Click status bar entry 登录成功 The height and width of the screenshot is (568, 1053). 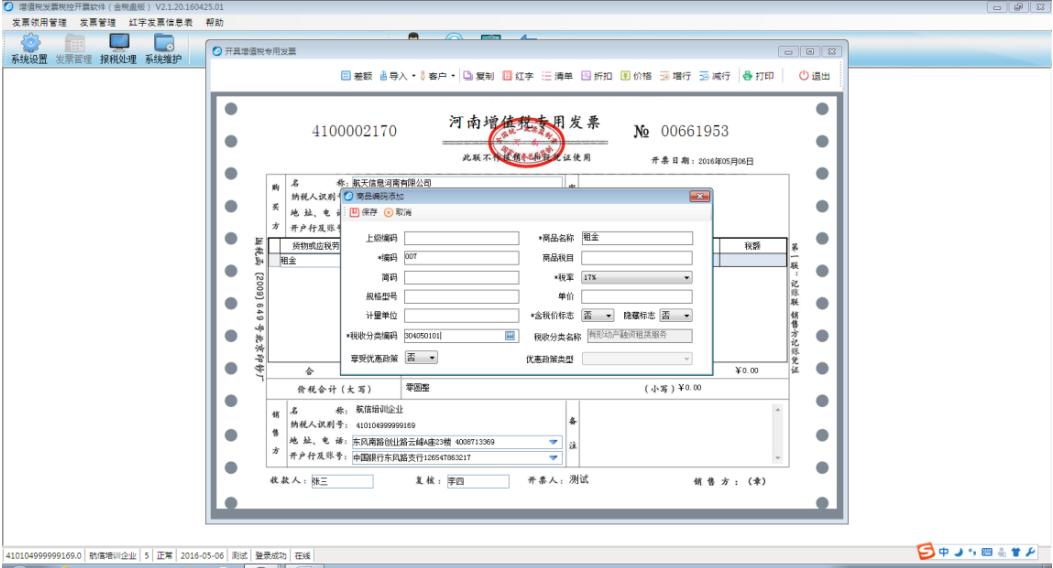pyautogui.click(x=271, y=556)
